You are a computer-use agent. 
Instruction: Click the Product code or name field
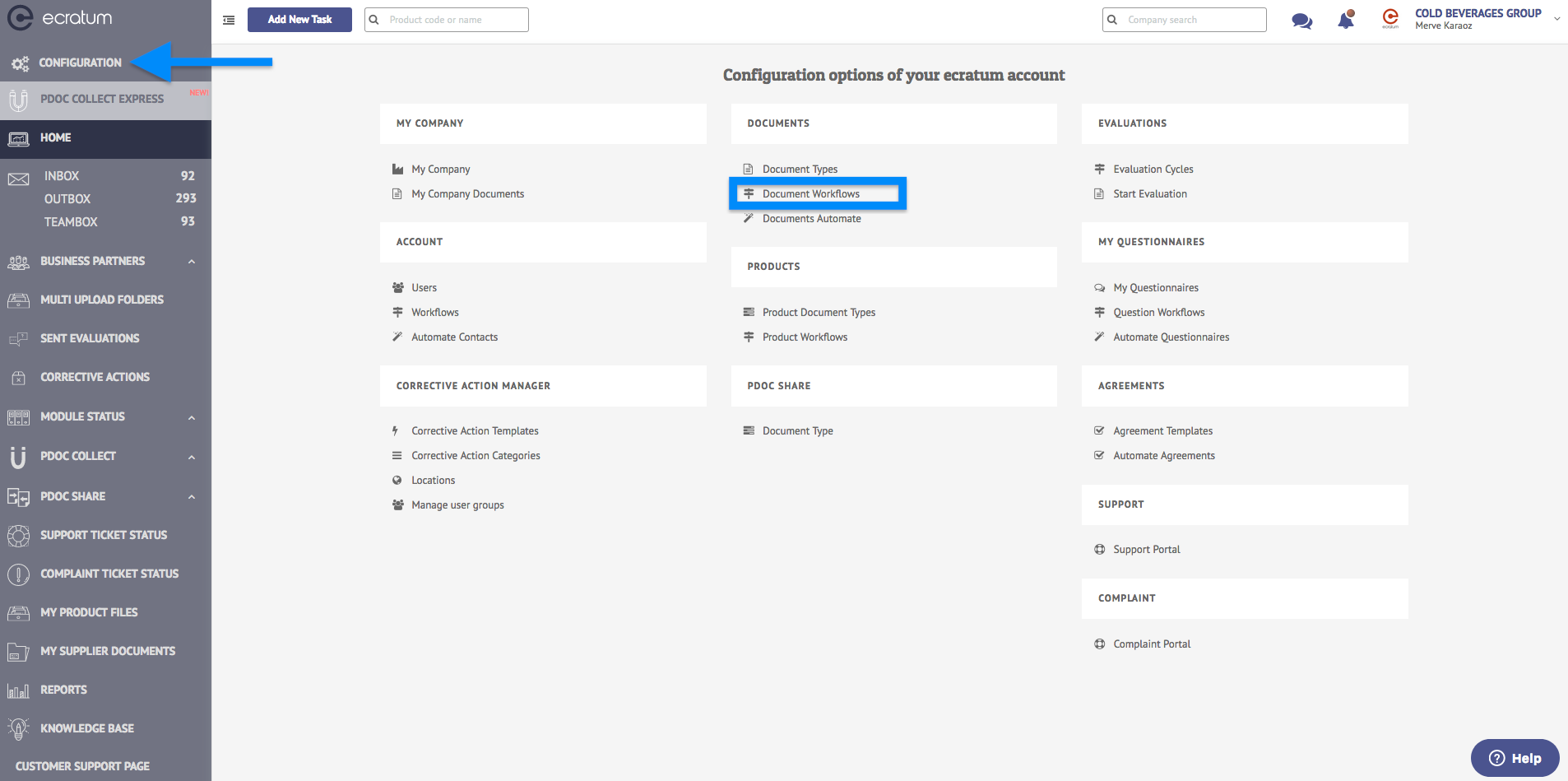(x=447, y=20)
